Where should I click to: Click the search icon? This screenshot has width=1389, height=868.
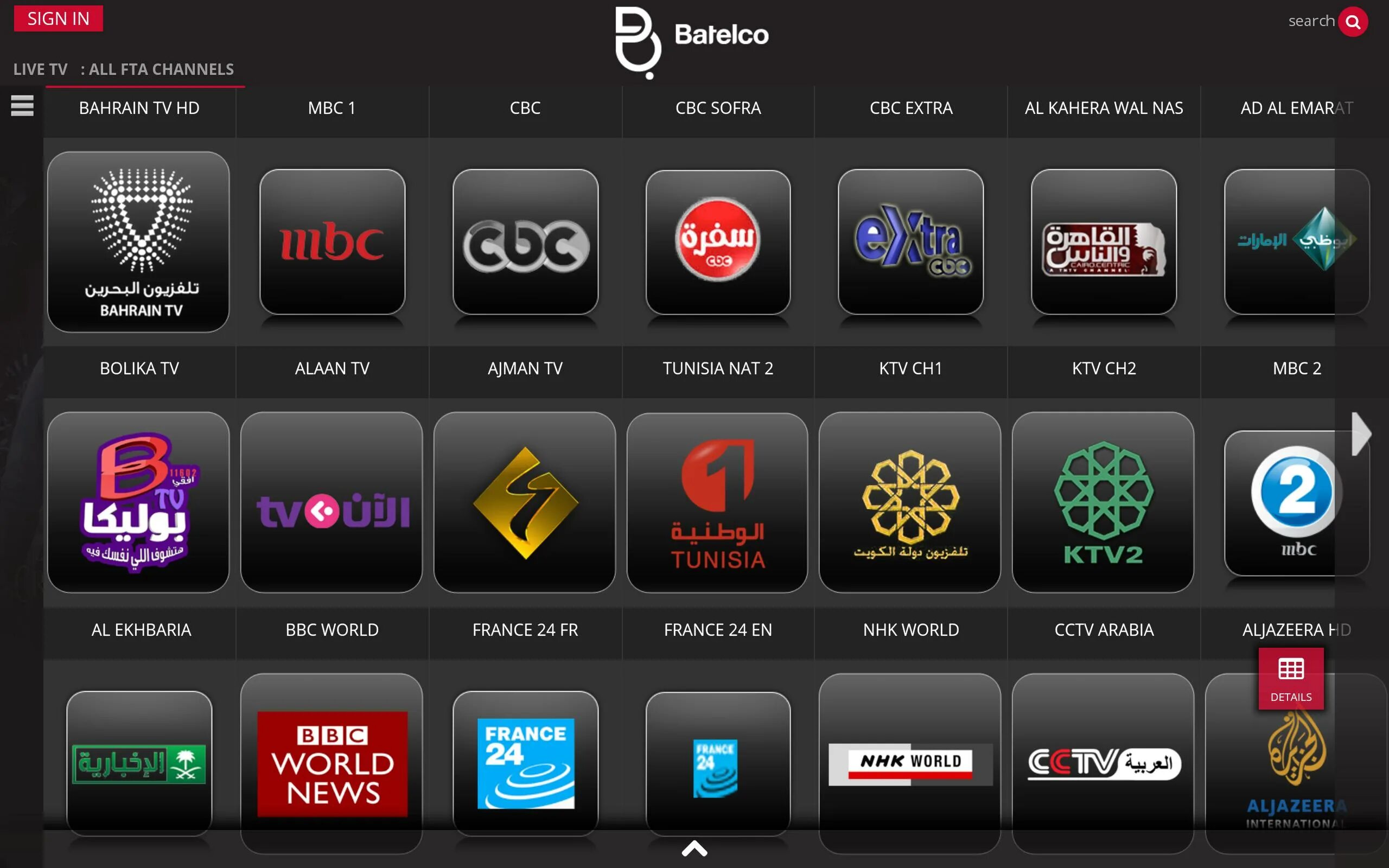coord(1353,20)
